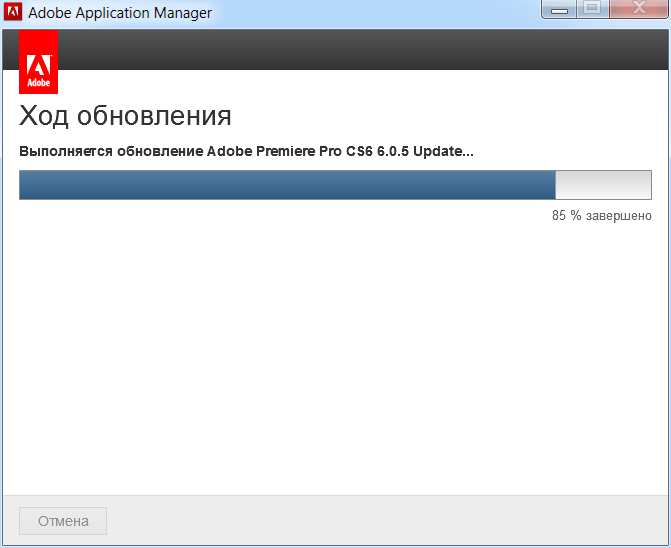Close the Adobe Application Manager window
The height and width of the screenshot is (548, 671).
tap(638, 9)
